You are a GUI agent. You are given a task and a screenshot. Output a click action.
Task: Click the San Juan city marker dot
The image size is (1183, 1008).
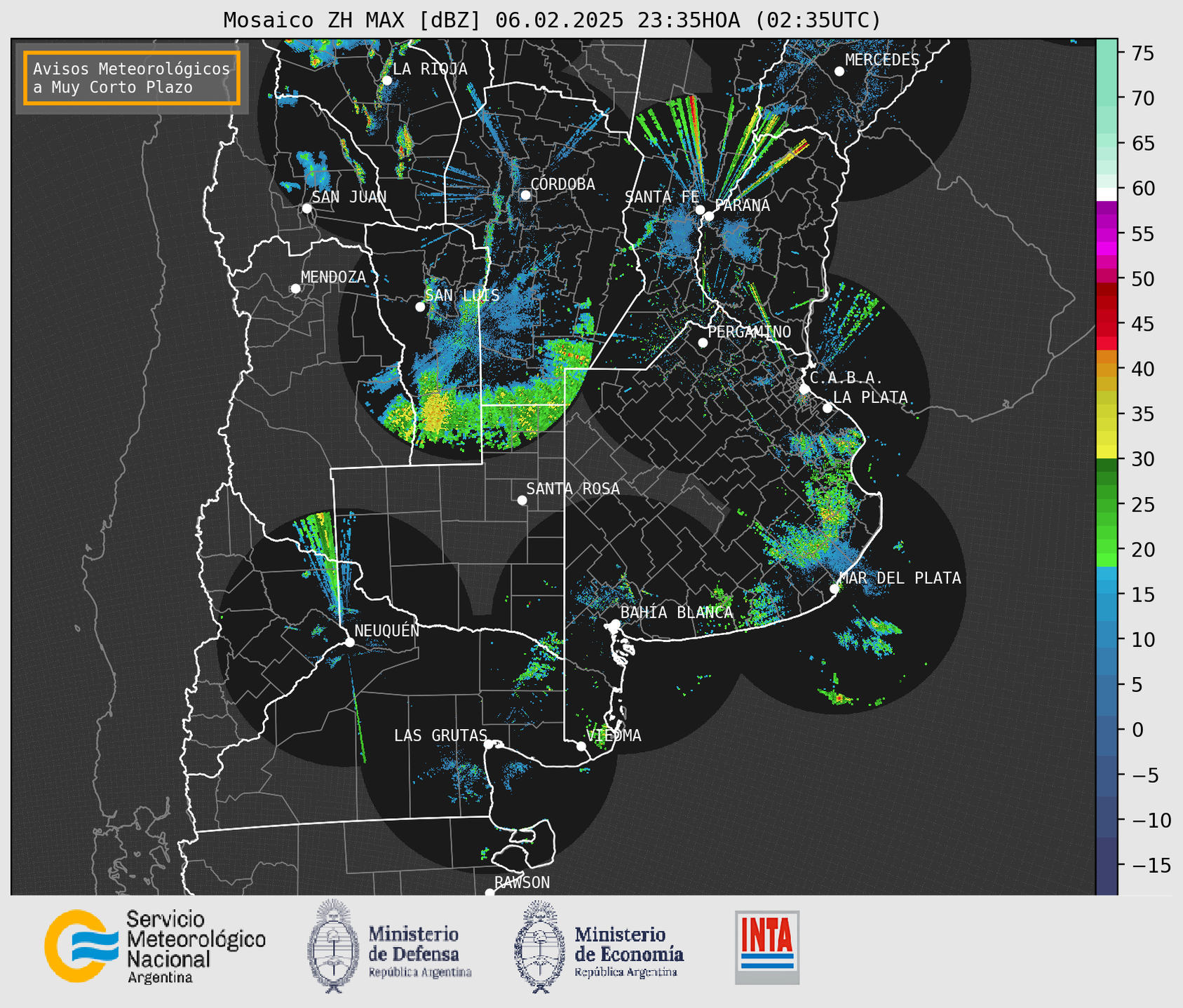[306, 208]
